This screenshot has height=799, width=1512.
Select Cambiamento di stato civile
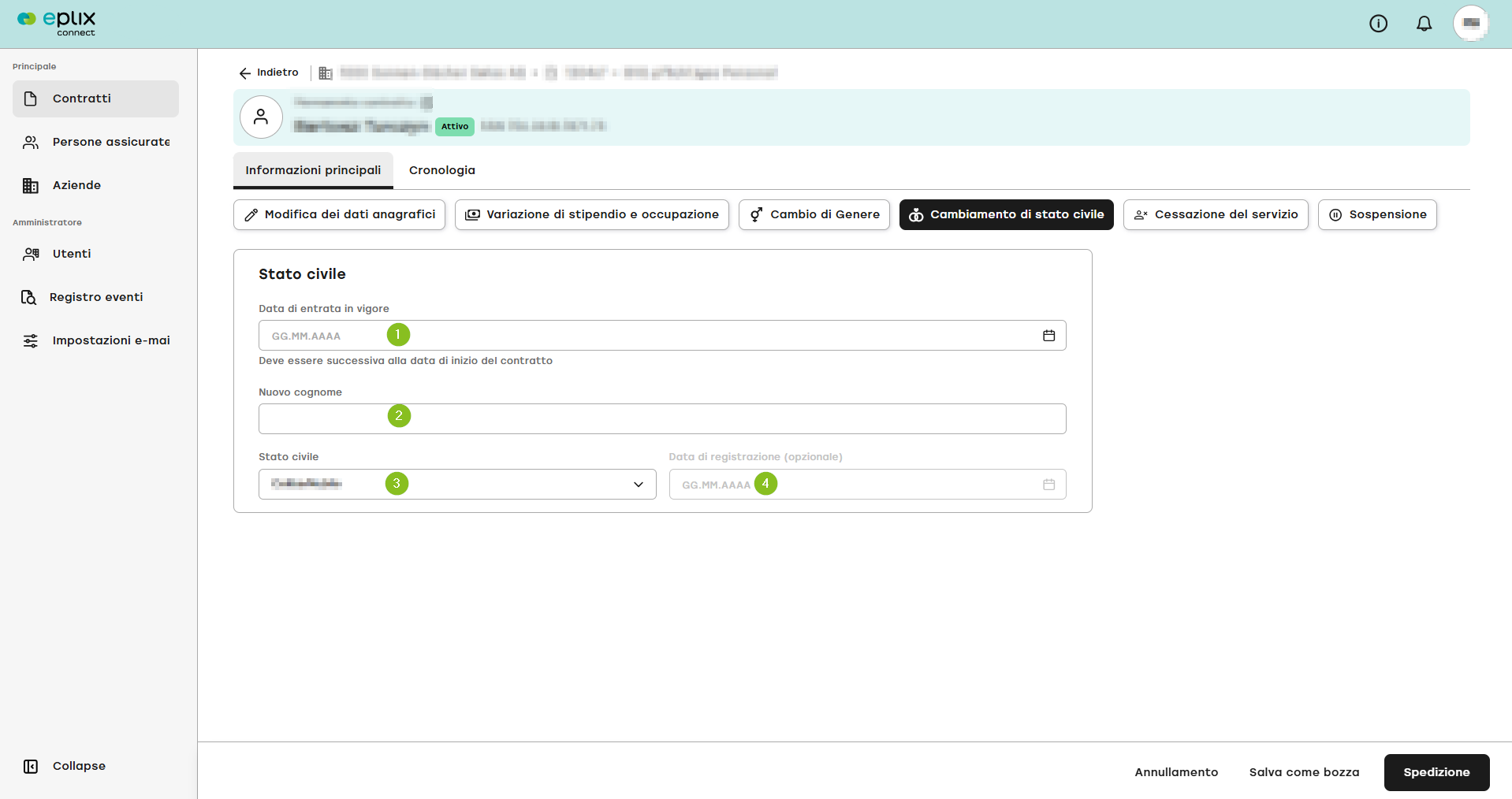pyautogui.click(x=1007, y=214)
